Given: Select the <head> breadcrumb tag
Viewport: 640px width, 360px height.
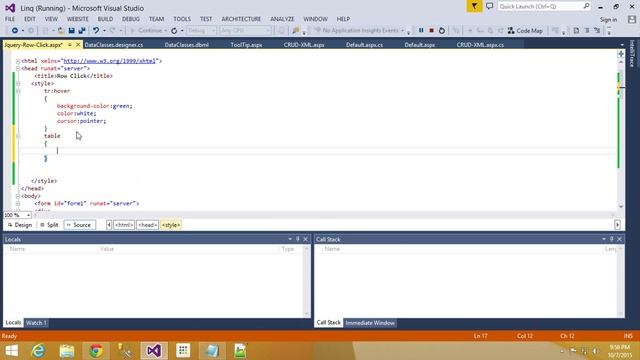Looking at the screenshot, I should [147, 225].
